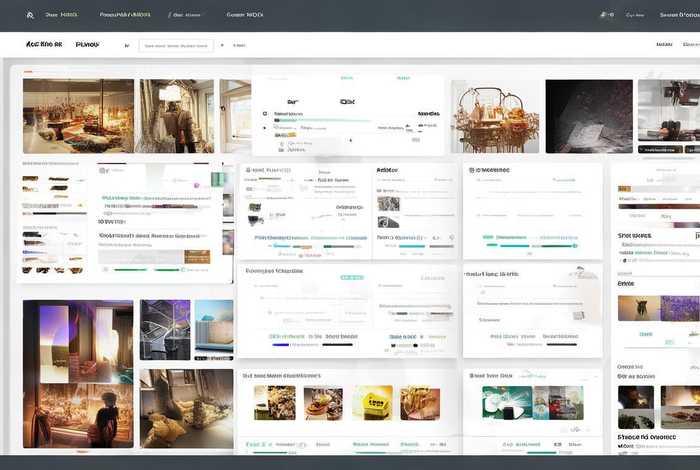Adjust the blue progress bar in the center card
The width and height of the screenshot is (700, 470).
[x=282, y=344]
